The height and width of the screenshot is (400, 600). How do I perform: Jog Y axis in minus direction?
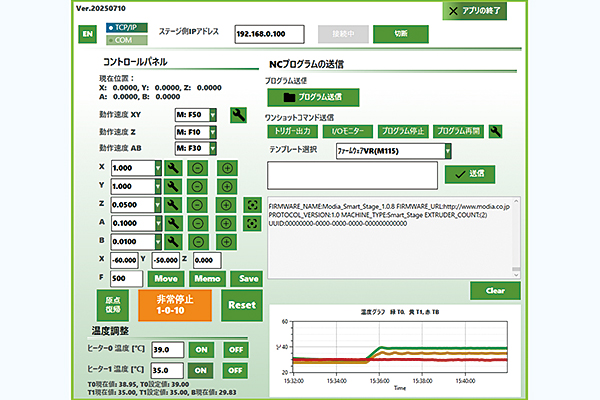197,186
